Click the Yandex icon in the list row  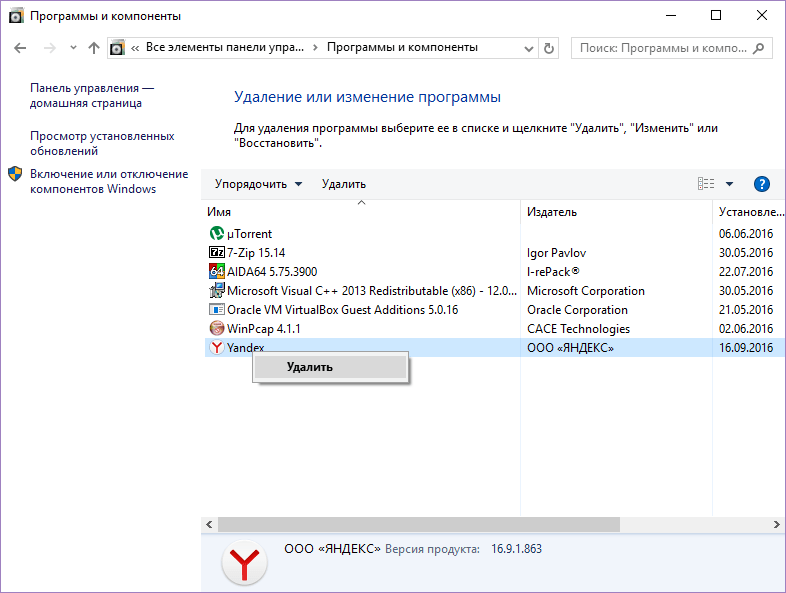(x=217, y=347)
